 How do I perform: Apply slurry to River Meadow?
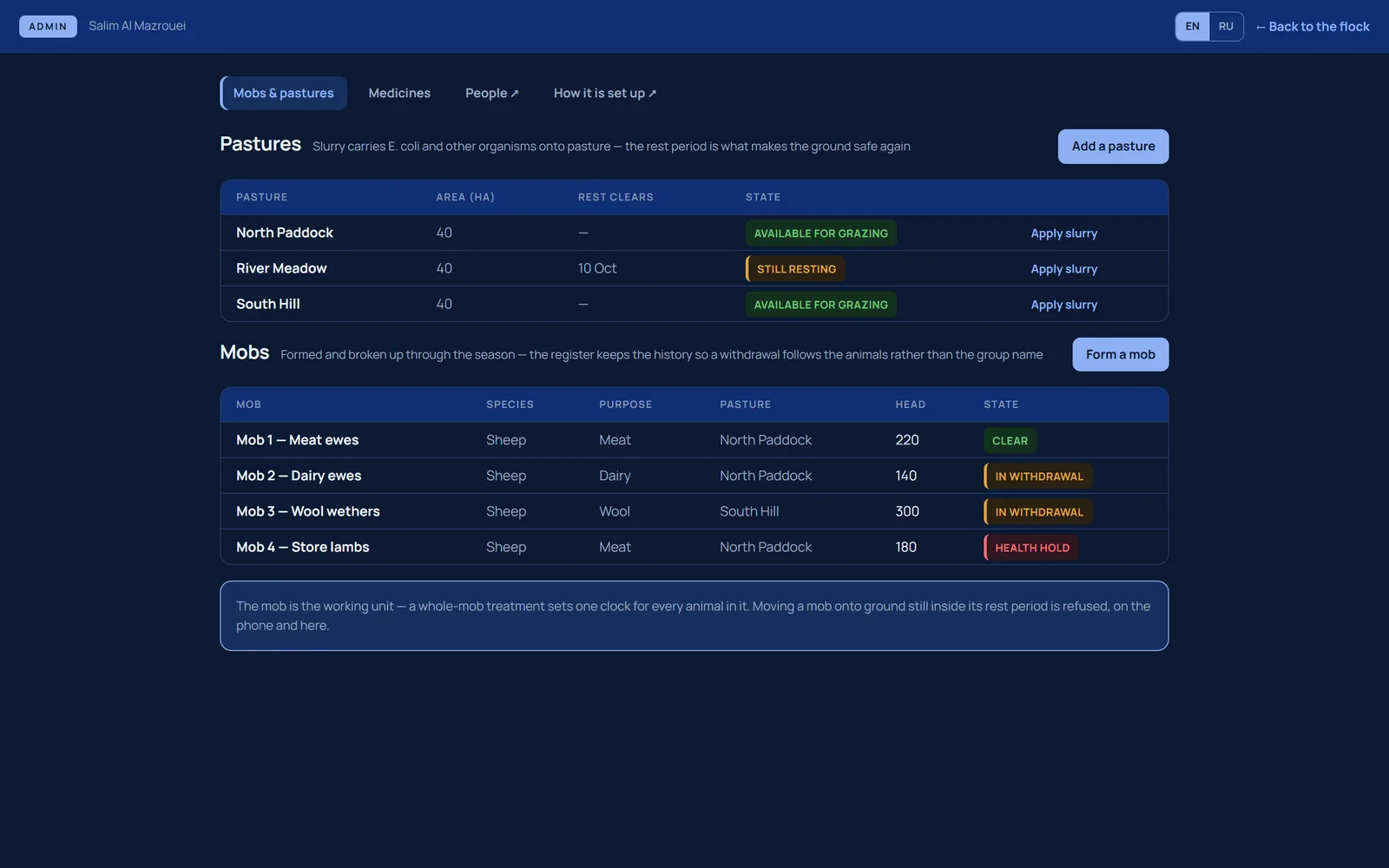point(1063,269)
